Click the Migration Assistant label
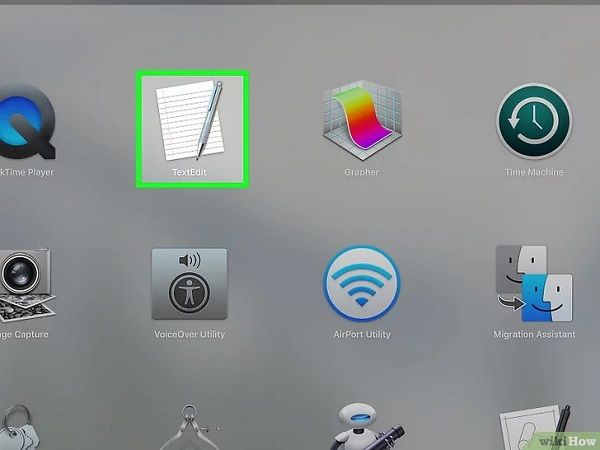 coord(533,335)
